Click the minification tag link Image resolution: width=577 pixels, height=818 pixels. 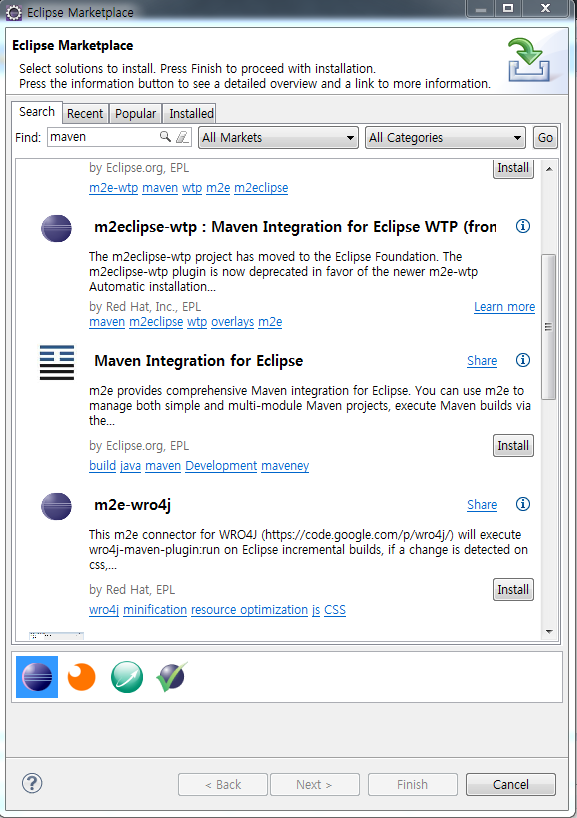tap(155, 610)
